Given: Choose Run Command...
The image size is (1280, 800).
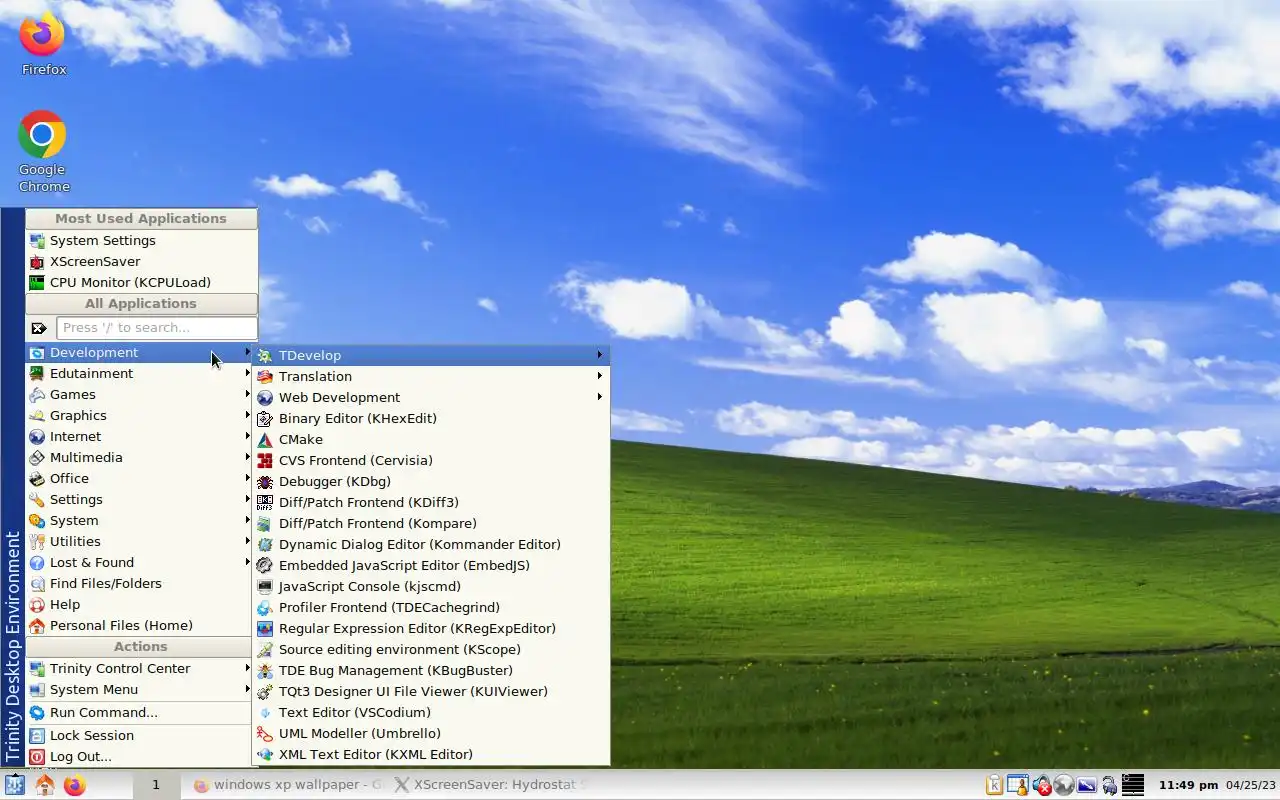Looking at the screenshot, I should click(x=139, y=712).
